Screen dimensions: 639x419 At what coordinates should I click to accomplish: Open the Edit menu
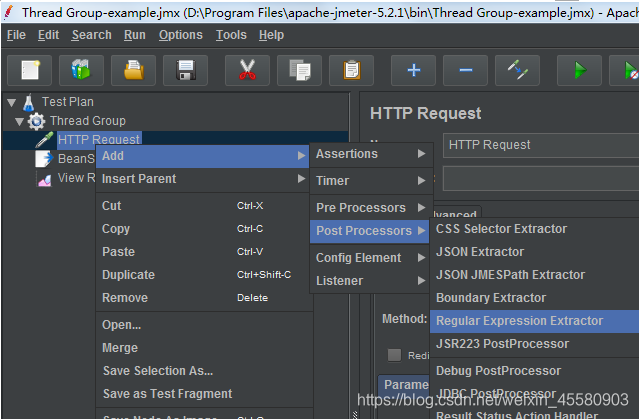pyautogui.click(x=48, y=35)
